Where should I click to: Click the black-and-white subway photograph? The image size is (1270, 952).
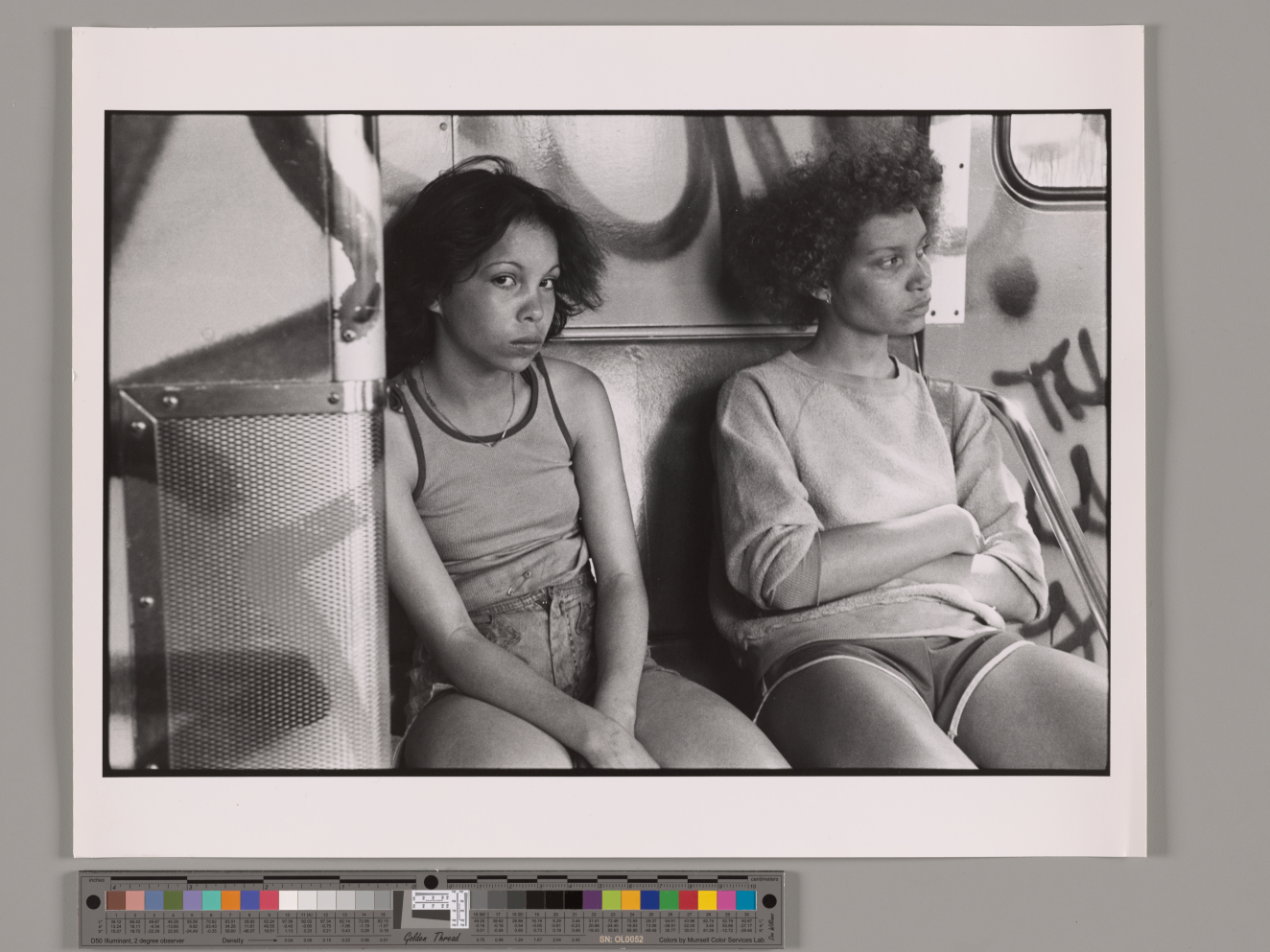pos(607,442)
